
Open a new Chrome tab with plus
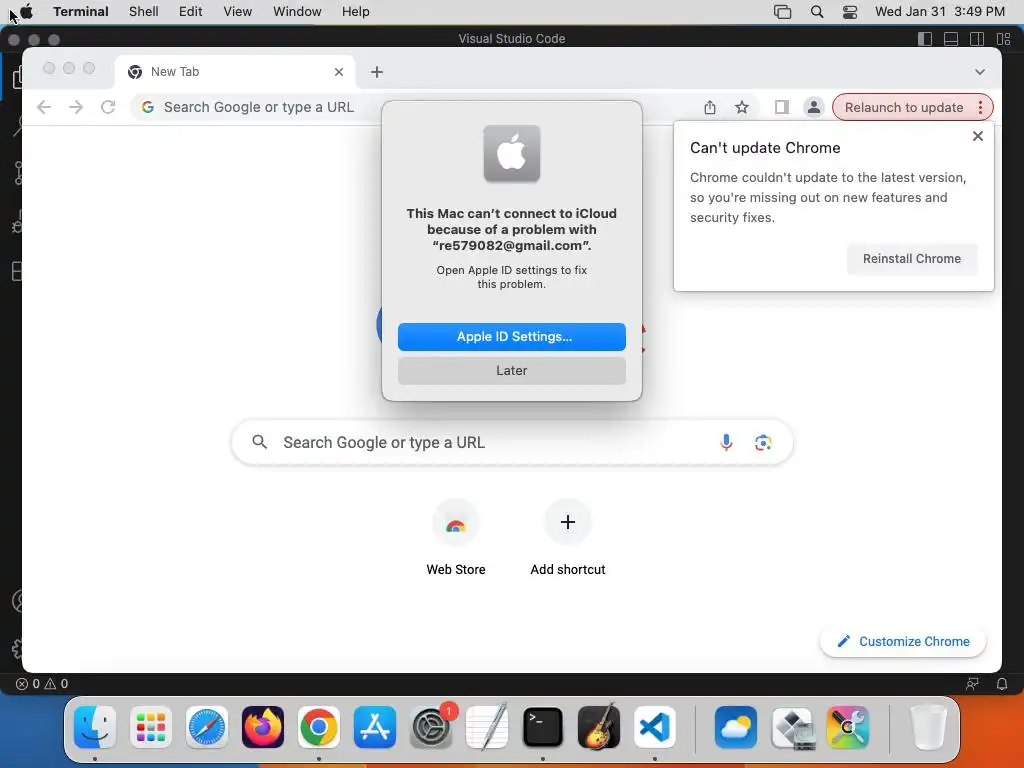tap(377, 72)
